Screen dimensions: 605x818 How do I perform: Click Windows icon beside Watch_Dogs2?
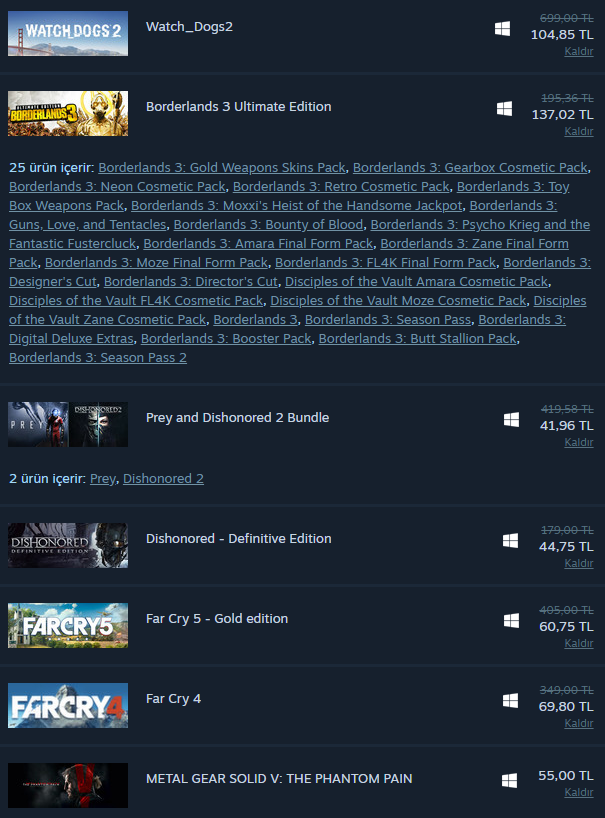pos(502,29)
